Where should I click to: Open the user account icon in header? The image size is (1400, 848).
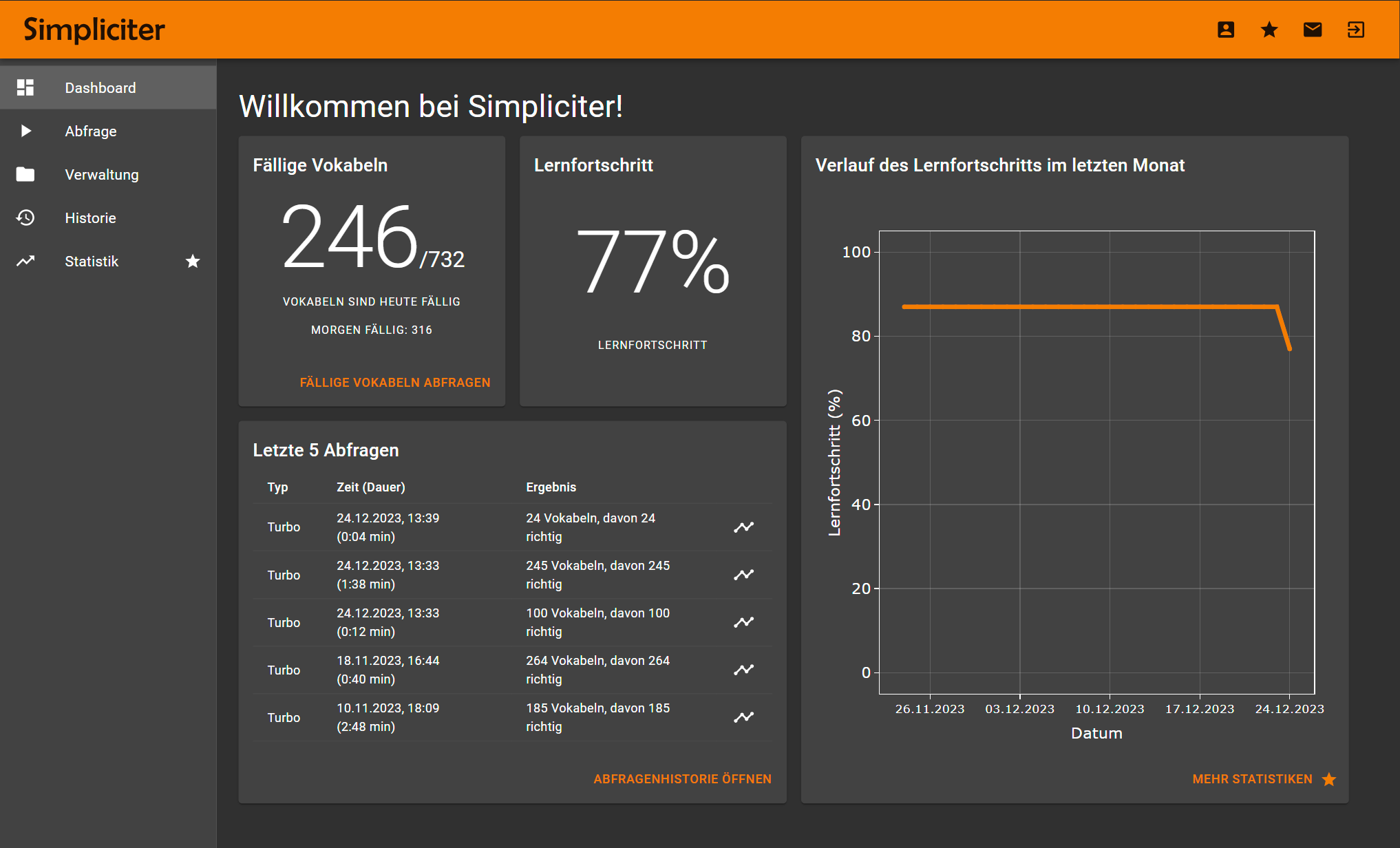(1225, 30)
